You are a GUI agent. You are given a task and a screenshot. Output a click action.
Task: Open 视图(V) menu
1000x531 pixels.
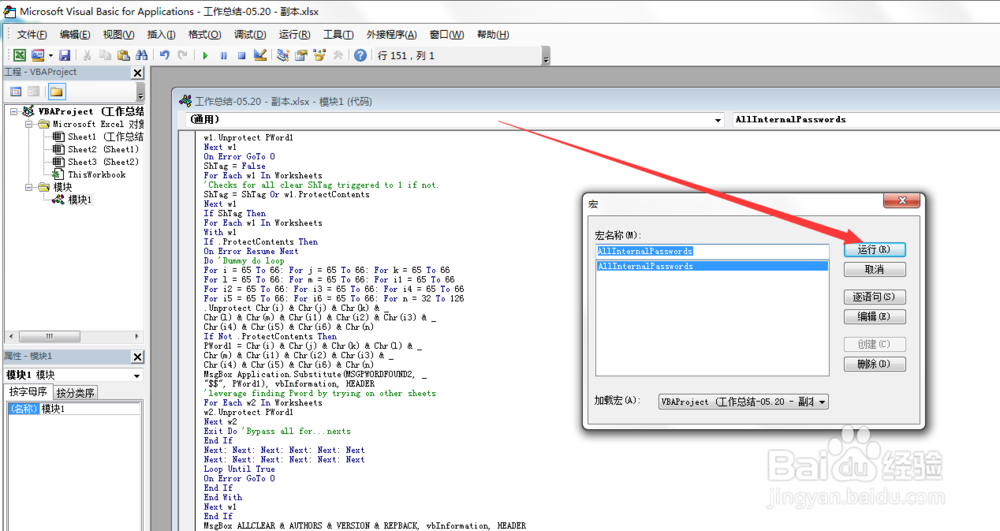point(119,34)
